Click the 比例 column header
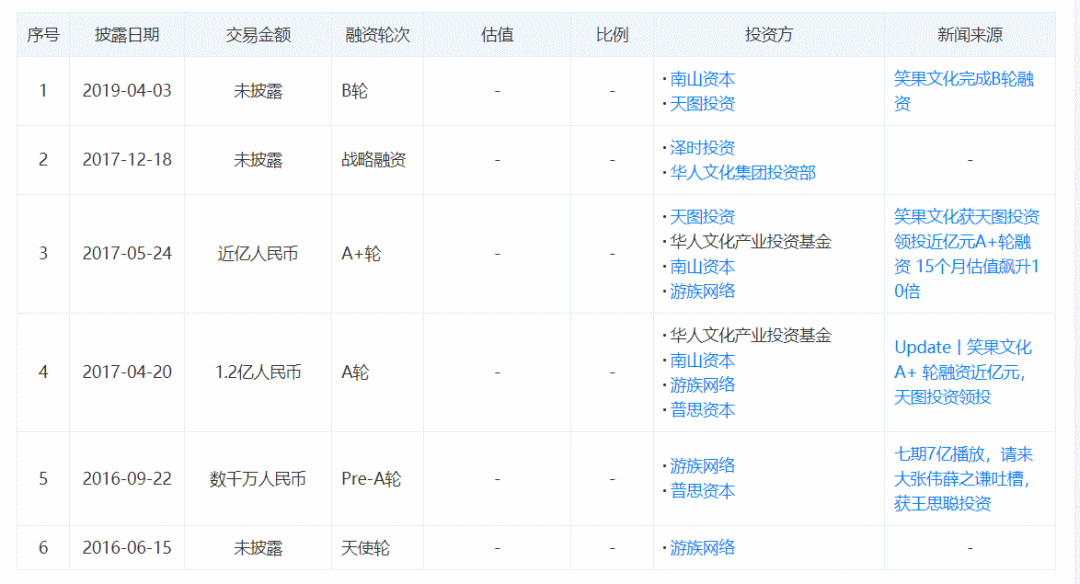 pyautogui.click(x=612, y=35)
